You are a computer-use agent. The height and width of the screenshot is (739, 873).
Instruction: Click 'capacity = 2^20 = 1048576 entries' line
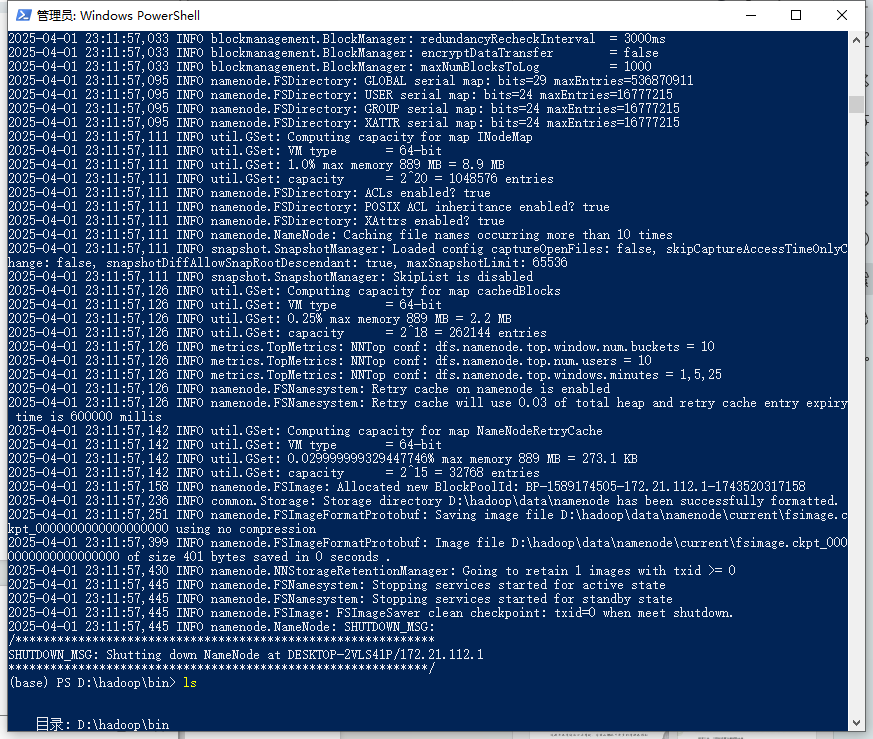(281, 179)
